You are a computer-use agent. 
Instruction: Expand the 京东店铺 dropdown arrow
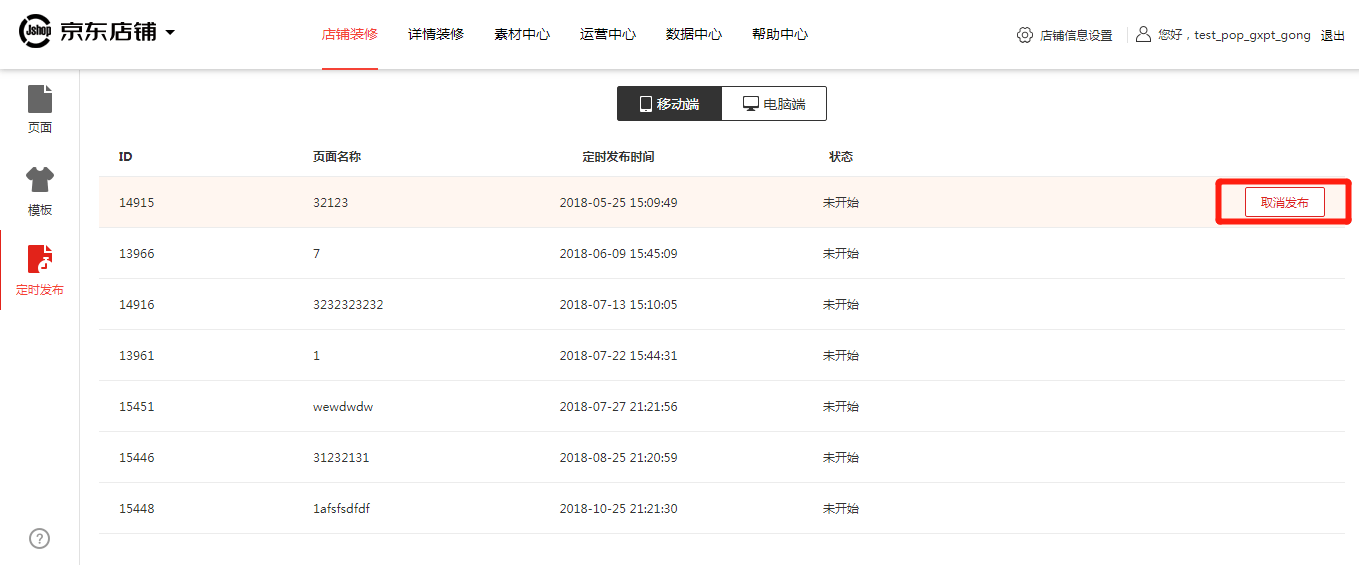pos(170,33)
